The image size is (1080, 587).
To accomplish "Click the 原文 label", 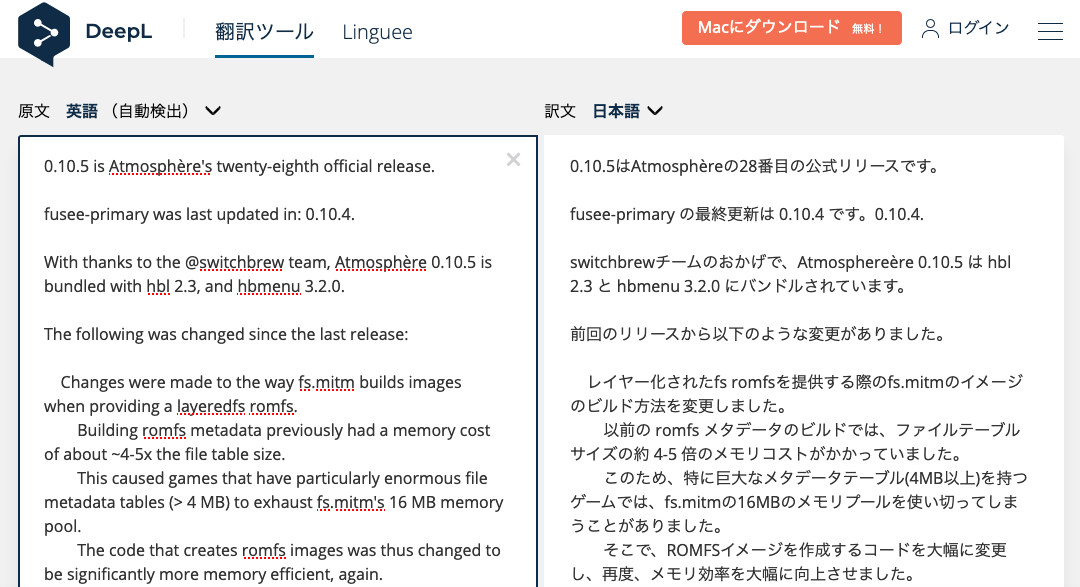I will 34,111.
